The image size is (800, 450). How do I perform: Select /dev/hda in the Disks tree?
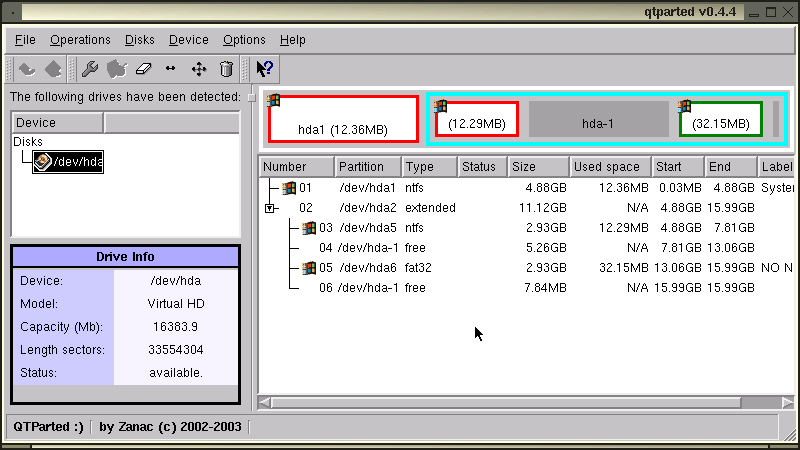[x=68, y=162]
